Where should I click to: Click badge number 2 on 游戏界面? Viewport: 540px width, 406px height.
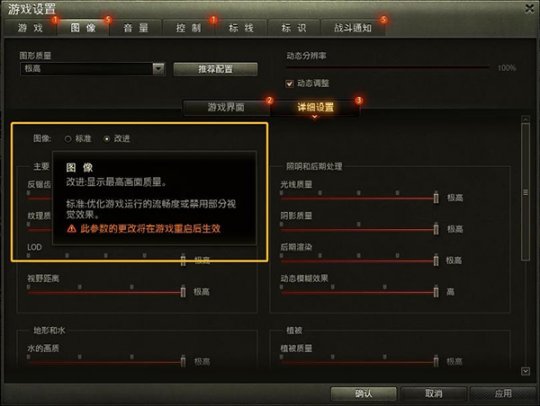[269, 100]
